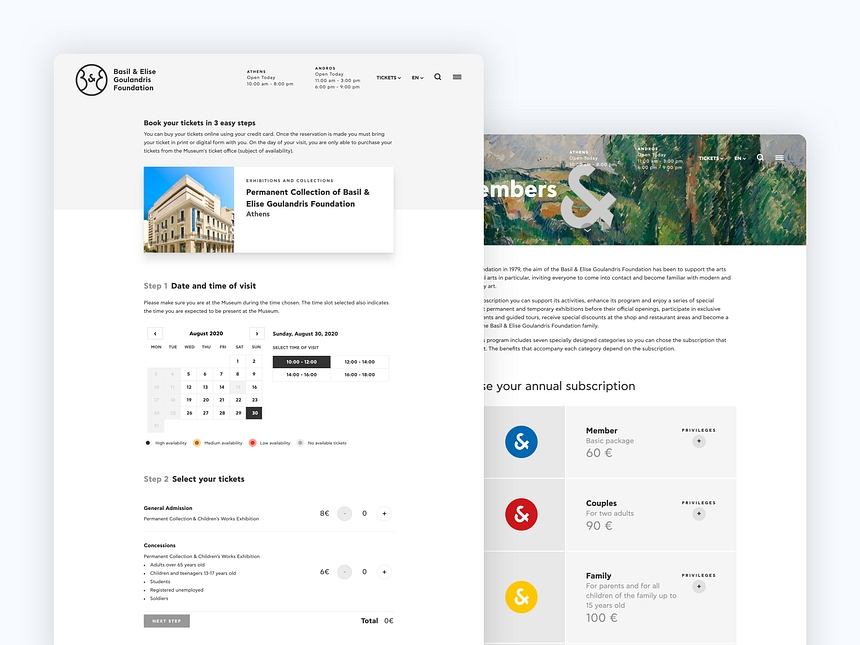The width and height of the screenshot is (860, 645).
Task: Click the search icon over the painting banner
Action: [x=761, y=157]
